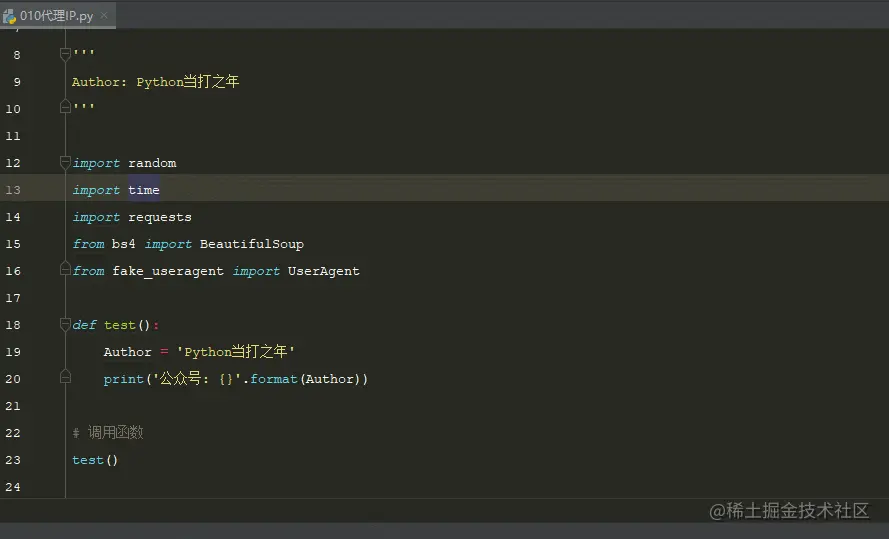
Task: Click 'fake_useragent' on line 16
Action: click(x=168, y=271)
